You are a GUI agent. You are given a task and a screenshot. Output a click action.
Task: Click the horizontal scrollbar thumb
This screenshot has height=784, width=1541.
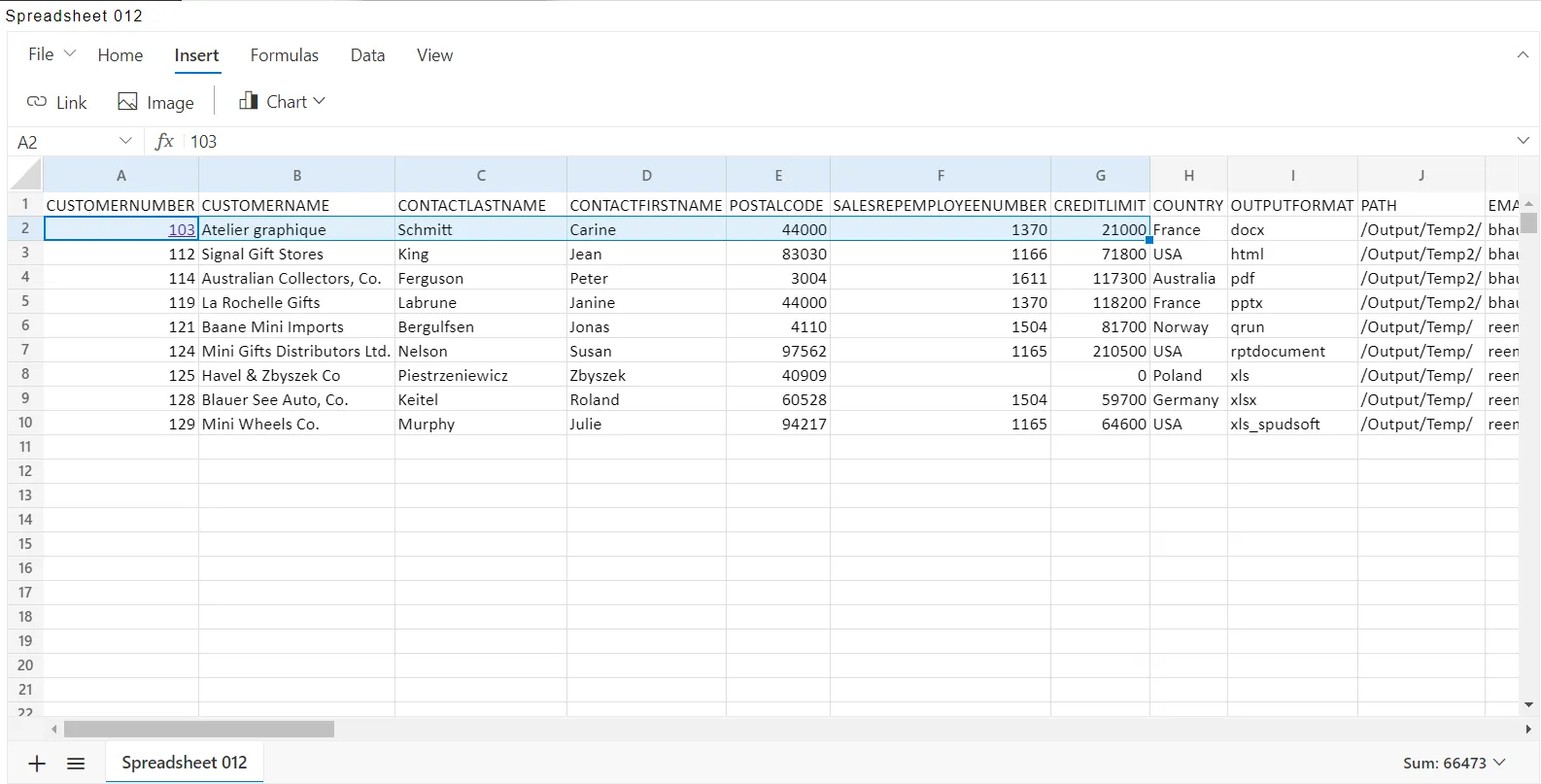coord(199,729)
